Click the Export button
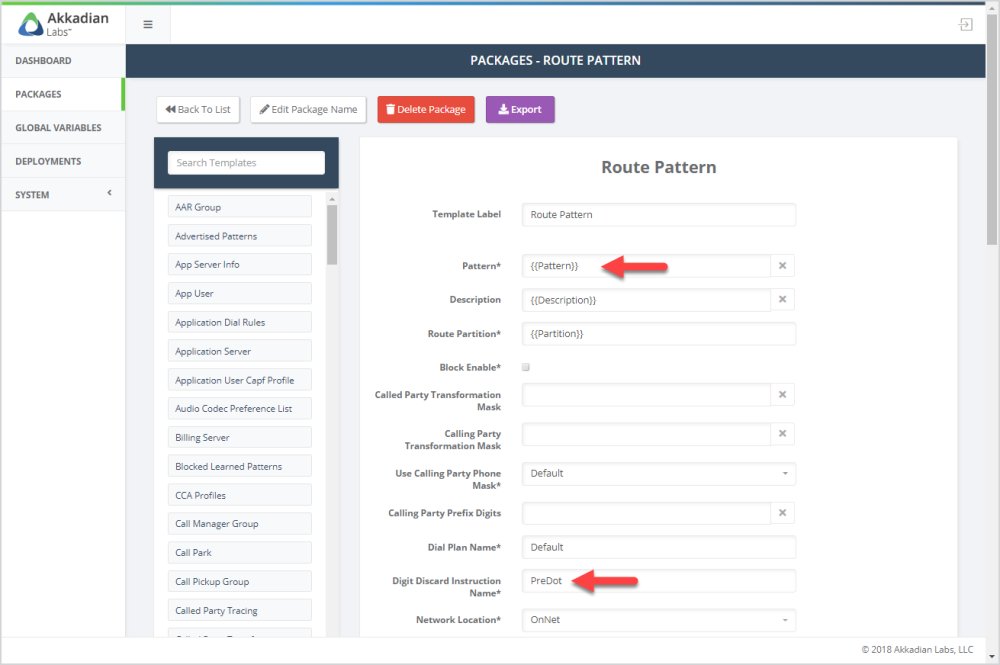 click(x=520, y=110)
